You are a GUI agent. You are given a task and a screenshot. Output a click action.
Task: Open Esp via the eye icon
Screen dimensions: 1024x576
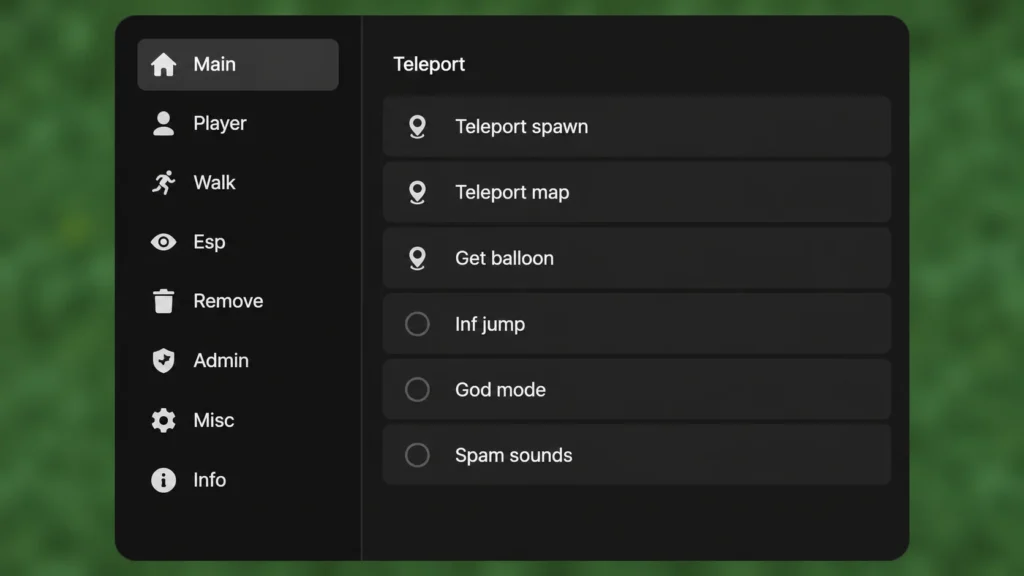[163, 242]
